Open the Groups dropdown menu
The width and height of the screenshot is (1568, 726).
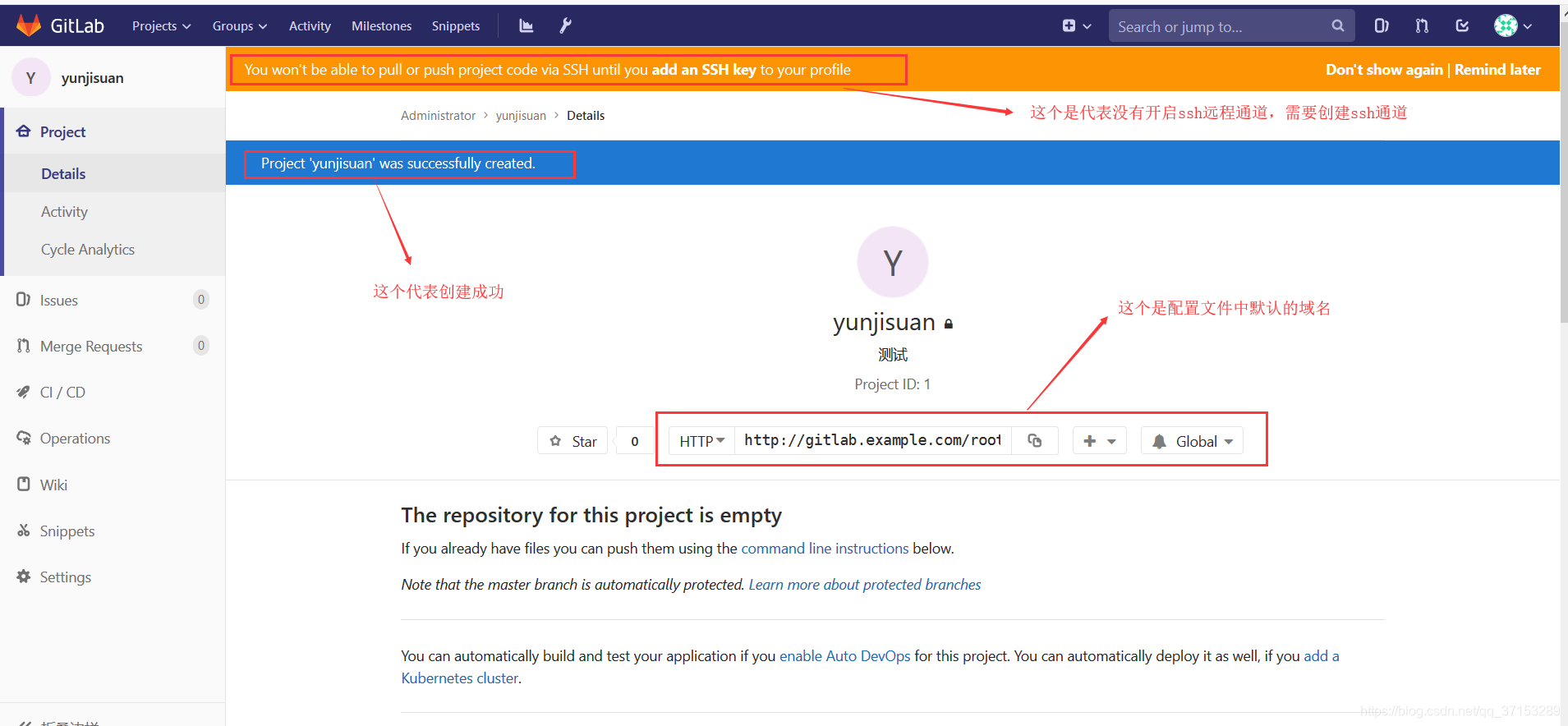240,25
